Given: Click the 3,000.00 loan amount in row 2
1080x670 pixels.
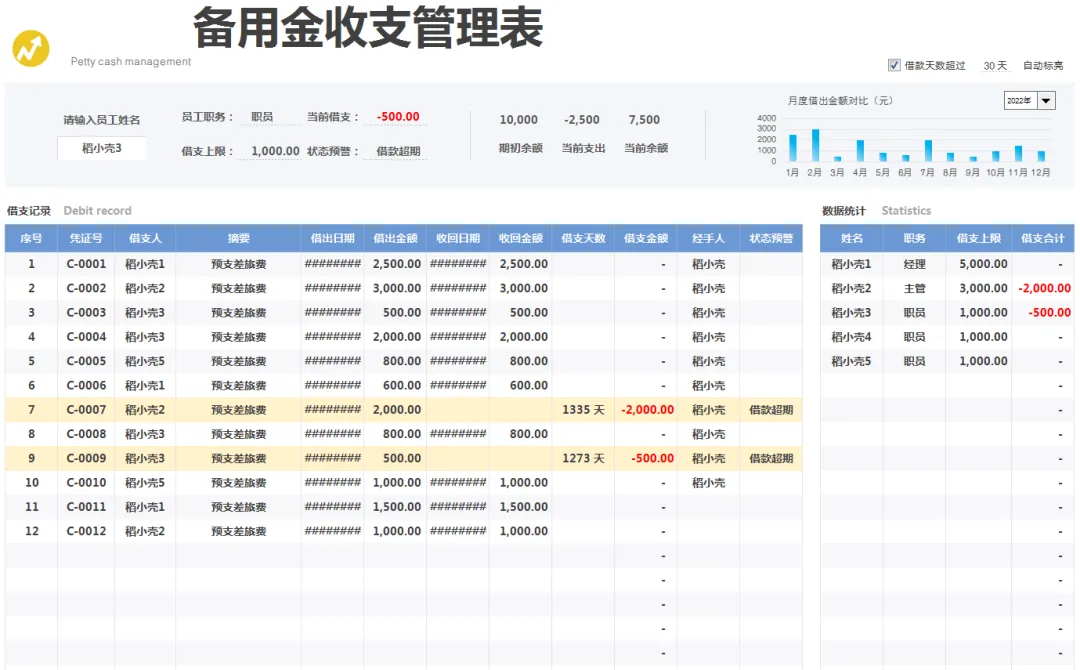Looking at the screenshot, I should pyautogui.click(x=397, y=289).
